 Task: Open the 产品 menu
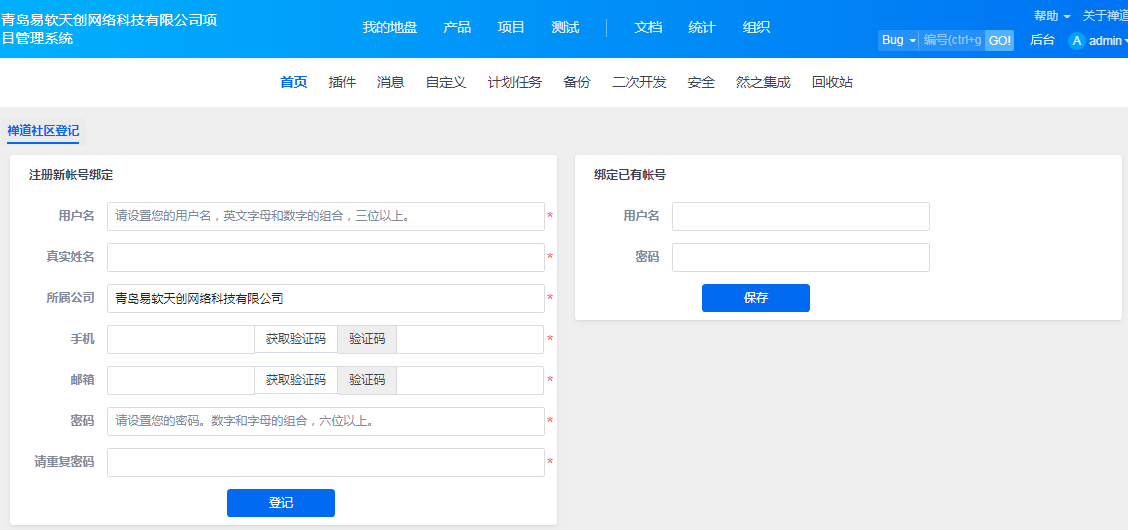pyautogui.click(x=457, y=27)
